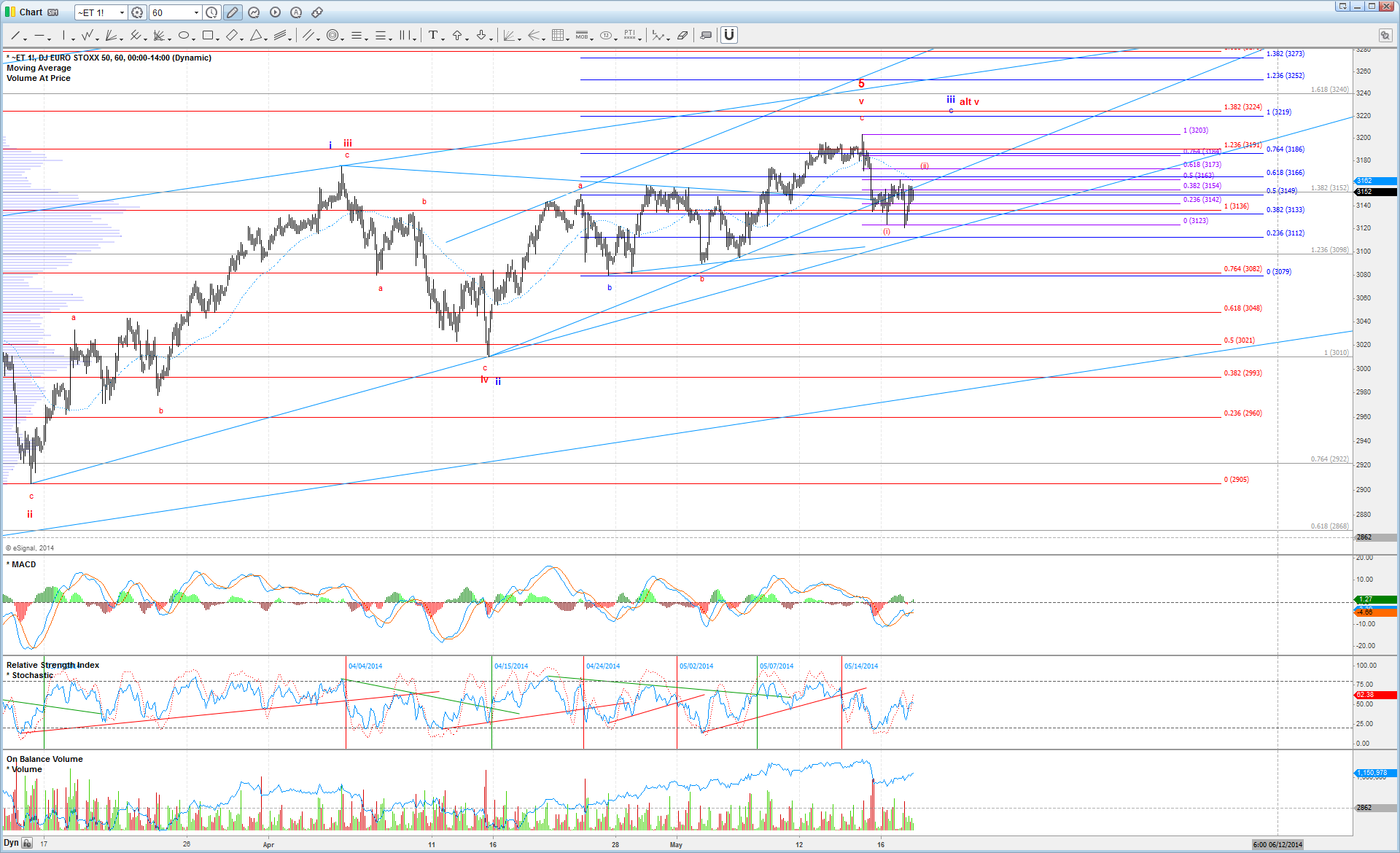Screen dimensions: 1400x853
Task: Select the TJ ellipse tool
Action: (606, 35)
